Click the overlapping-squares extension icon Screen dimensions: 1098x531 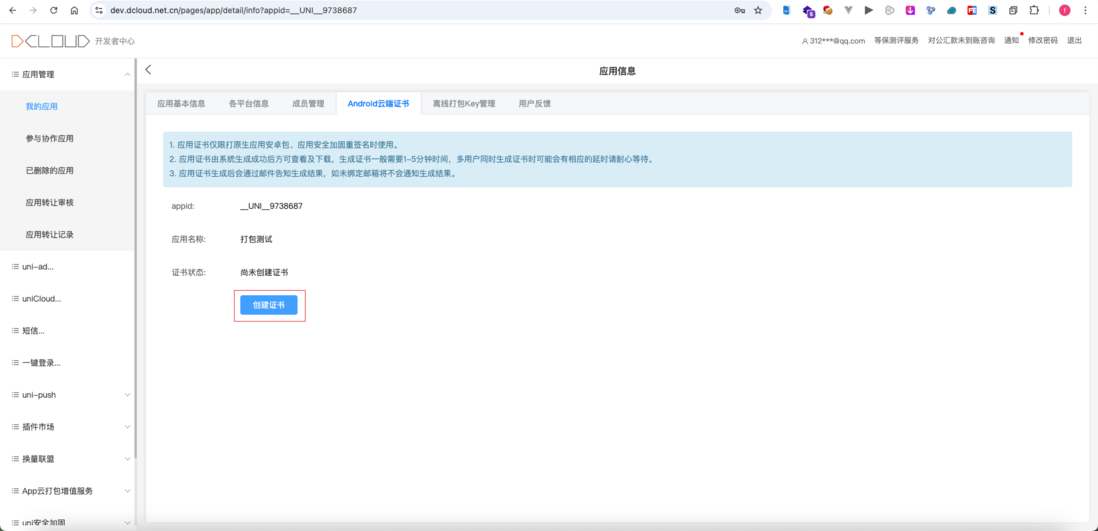click(x=1013, y=11)
